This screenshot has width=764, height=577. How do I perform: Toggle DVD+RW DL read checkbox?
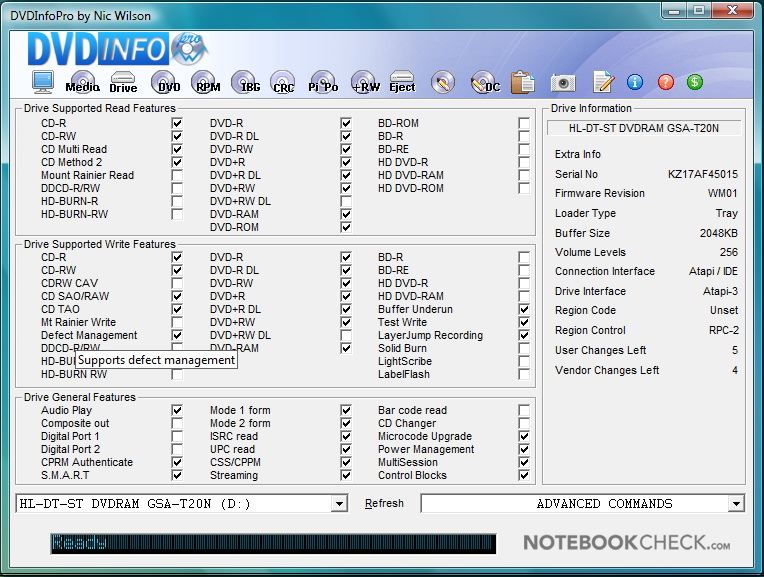[x=346, y=201]
